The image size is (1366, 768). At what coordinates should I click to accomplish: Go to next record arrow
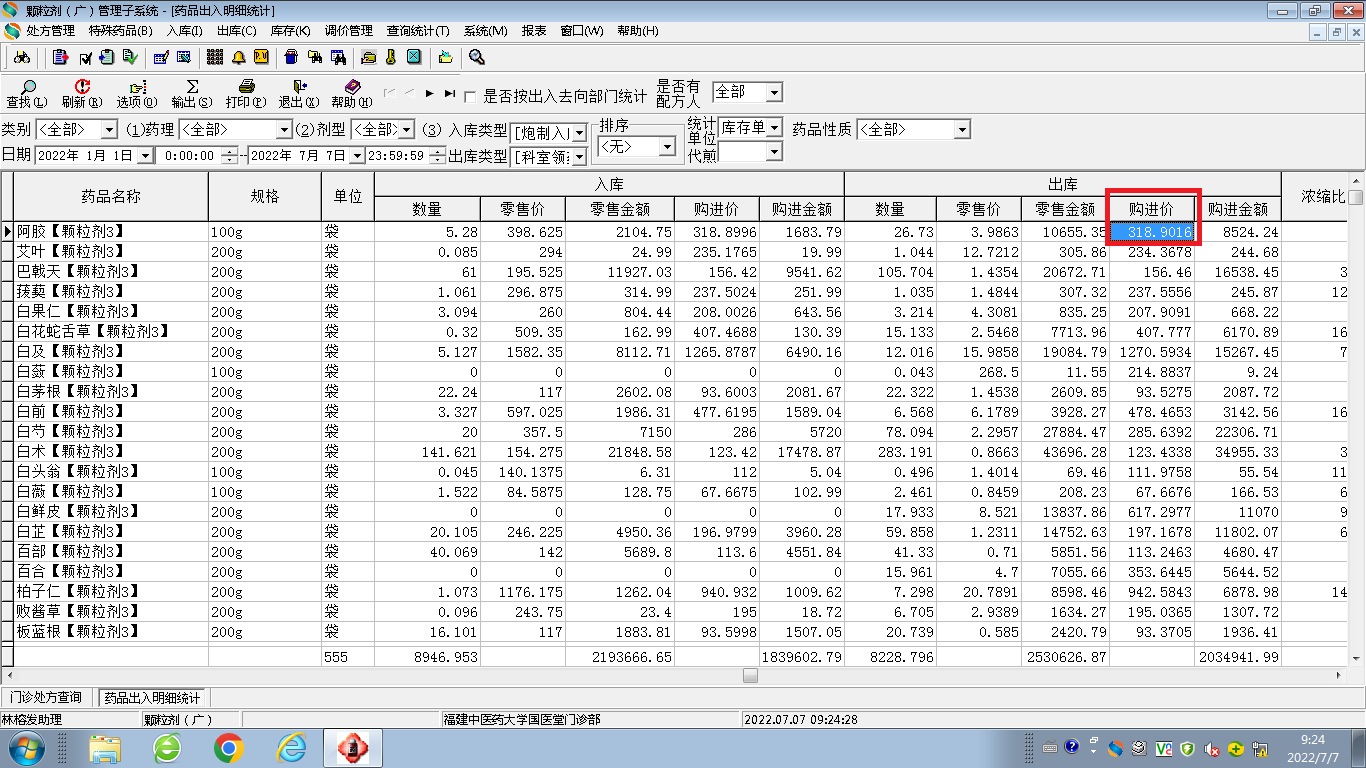click(x=429, y=93)
